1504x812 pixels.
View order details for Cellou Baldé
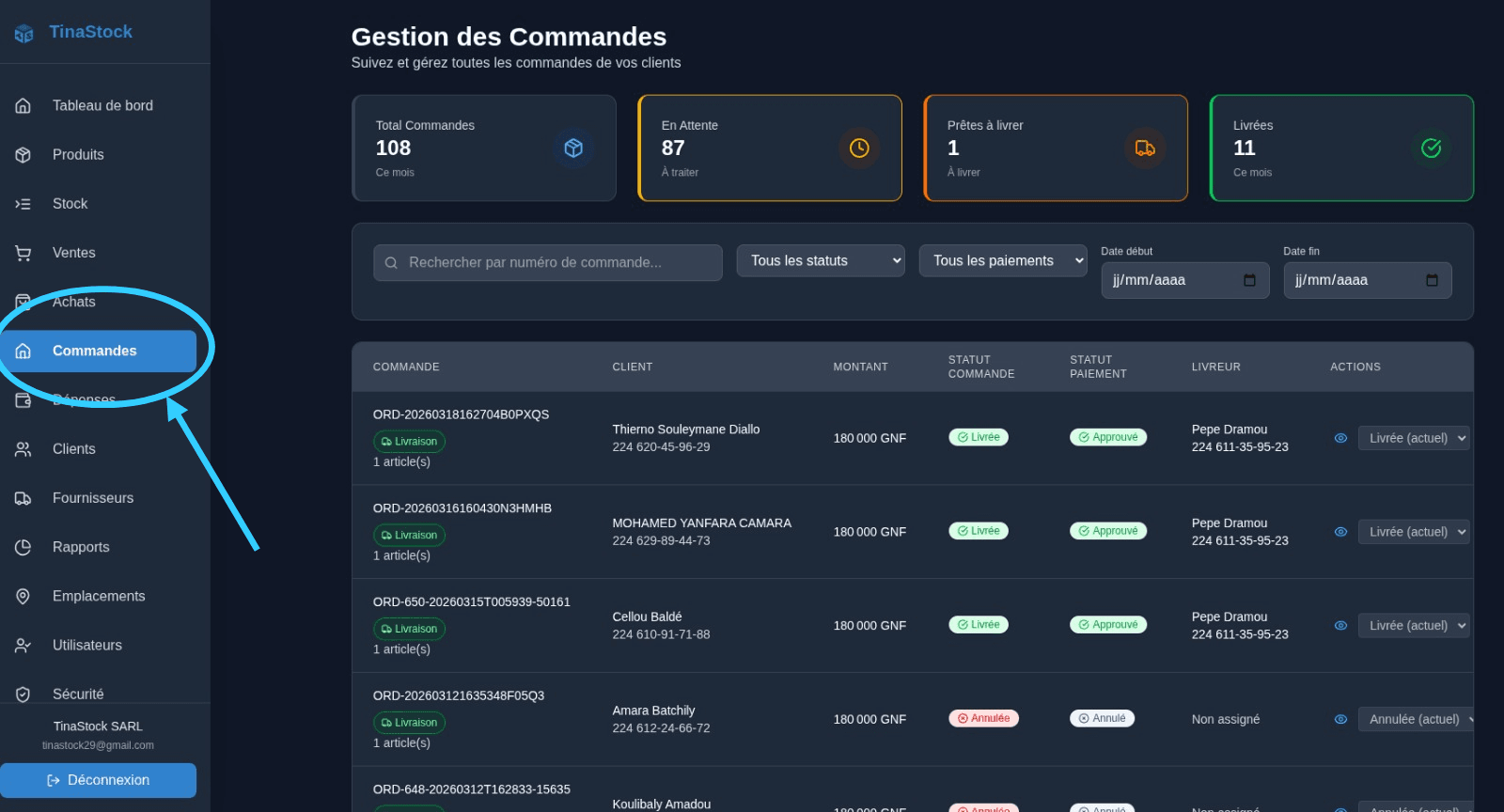pos(1340,625)
